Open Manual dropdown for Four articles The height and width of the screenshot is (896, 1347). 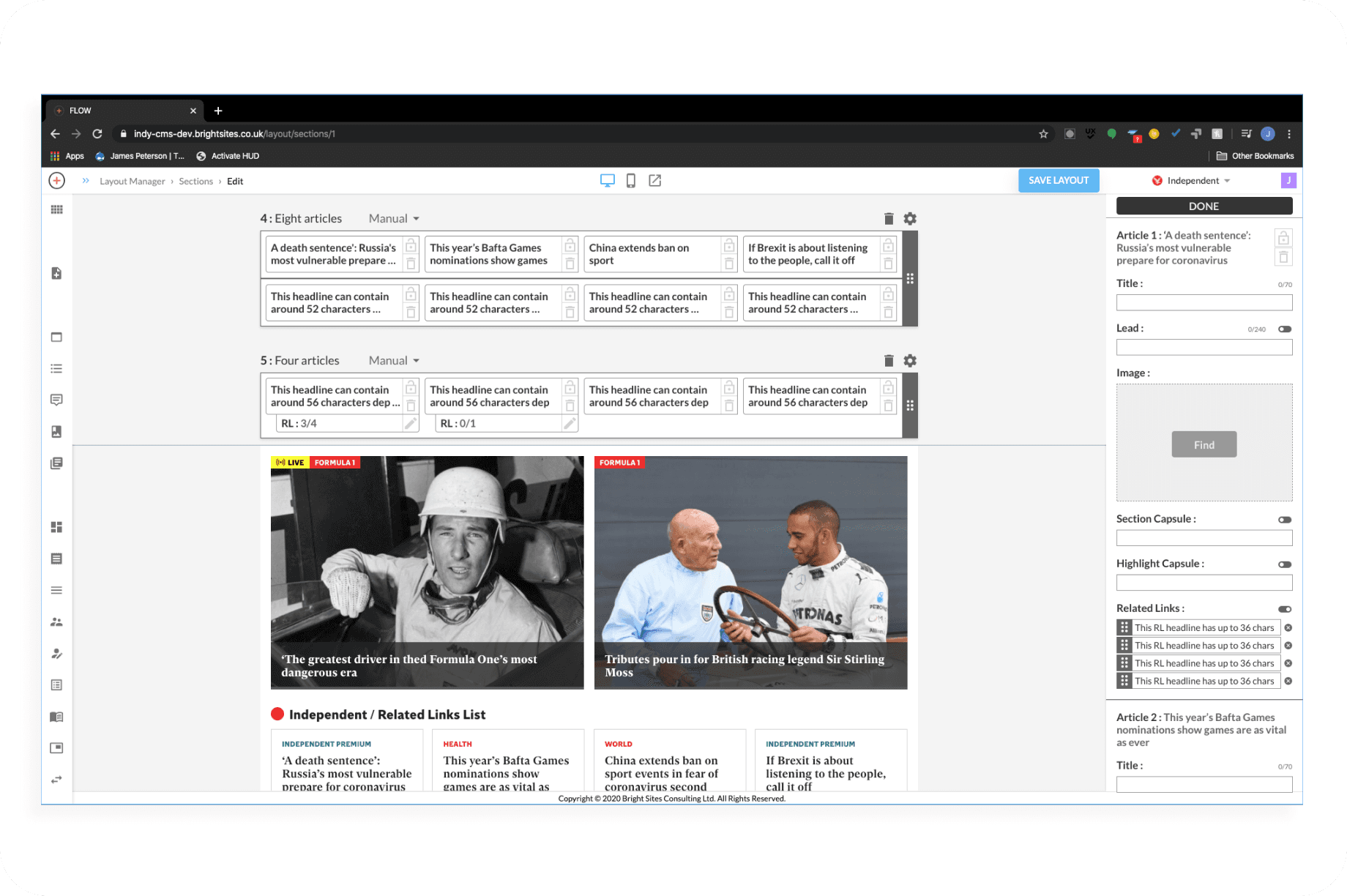click(394, 361)
